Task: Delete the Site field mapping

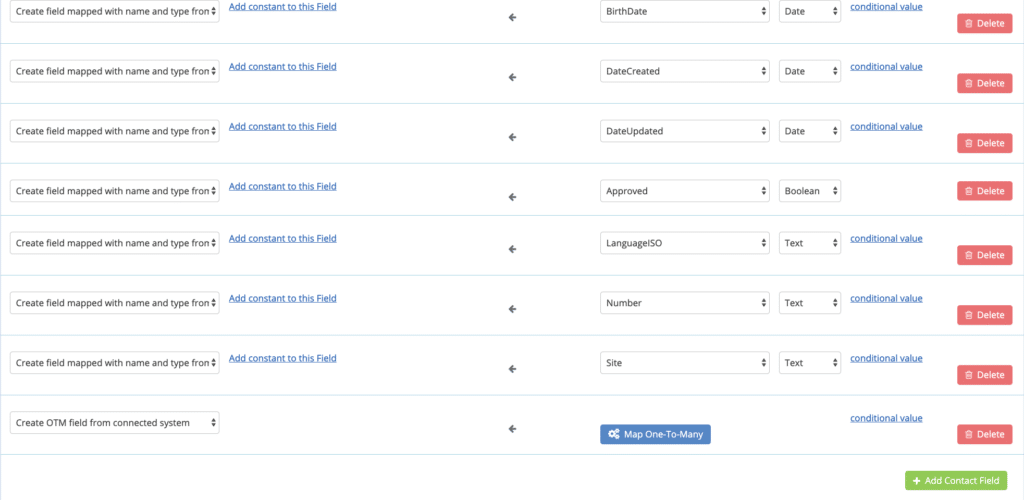Action: click(x=985, y=375)
